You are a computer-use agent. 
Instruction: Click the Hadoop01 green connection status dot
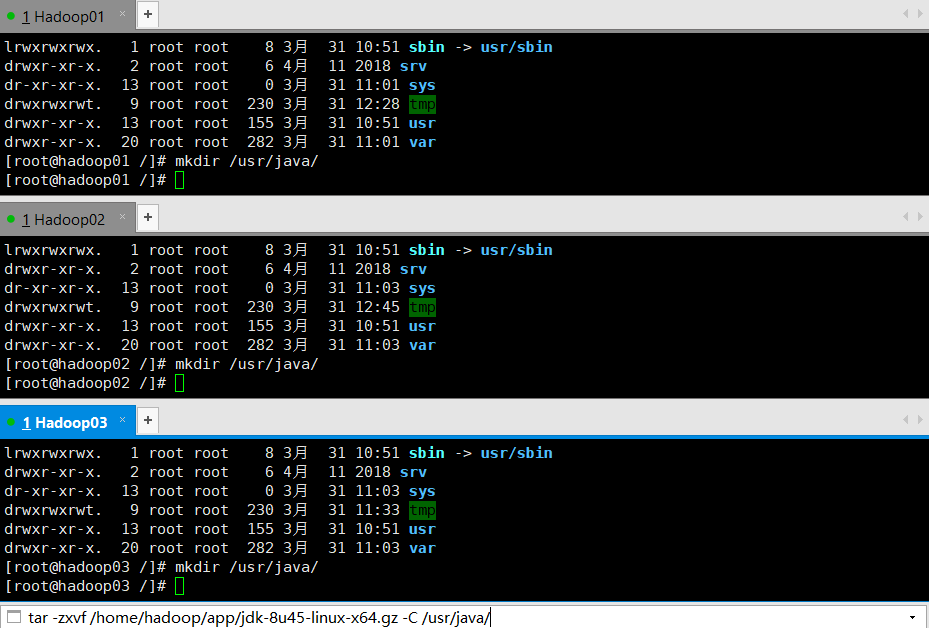point(11,16)
